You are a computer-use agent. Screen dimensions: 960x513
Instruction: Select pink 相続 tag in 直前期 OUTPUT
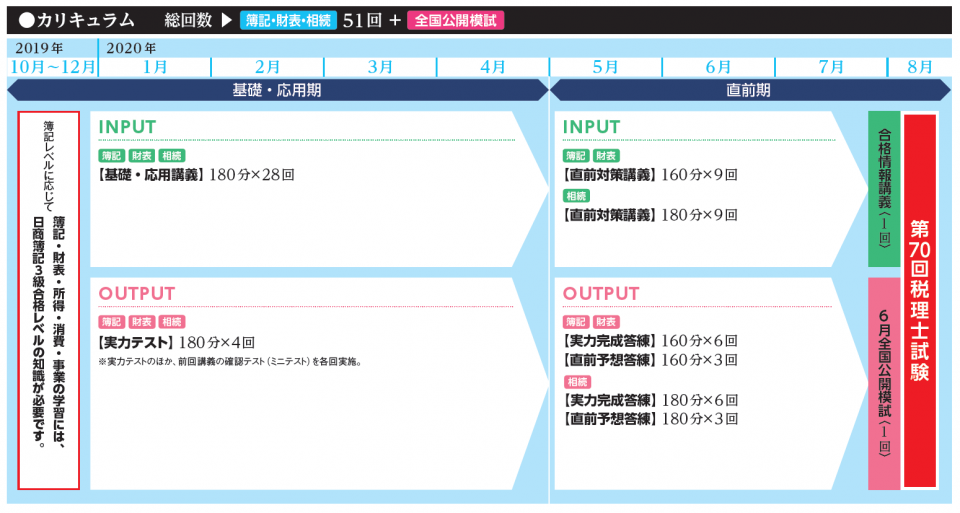(576, 381)
